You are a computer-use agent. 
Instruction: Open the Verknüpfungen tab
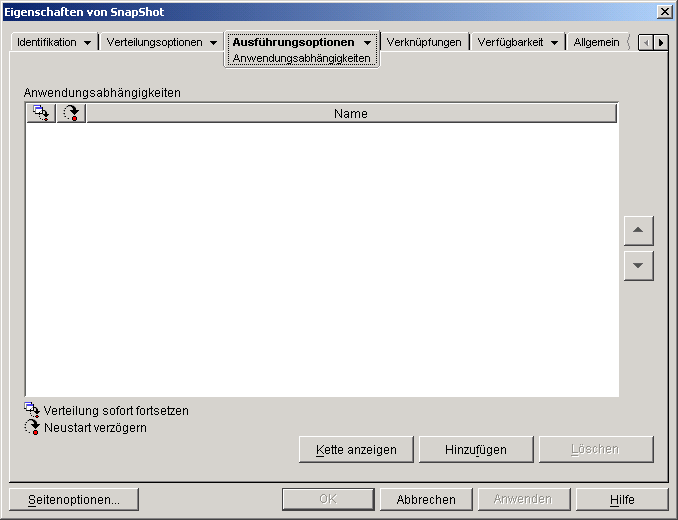click(424, 42)
